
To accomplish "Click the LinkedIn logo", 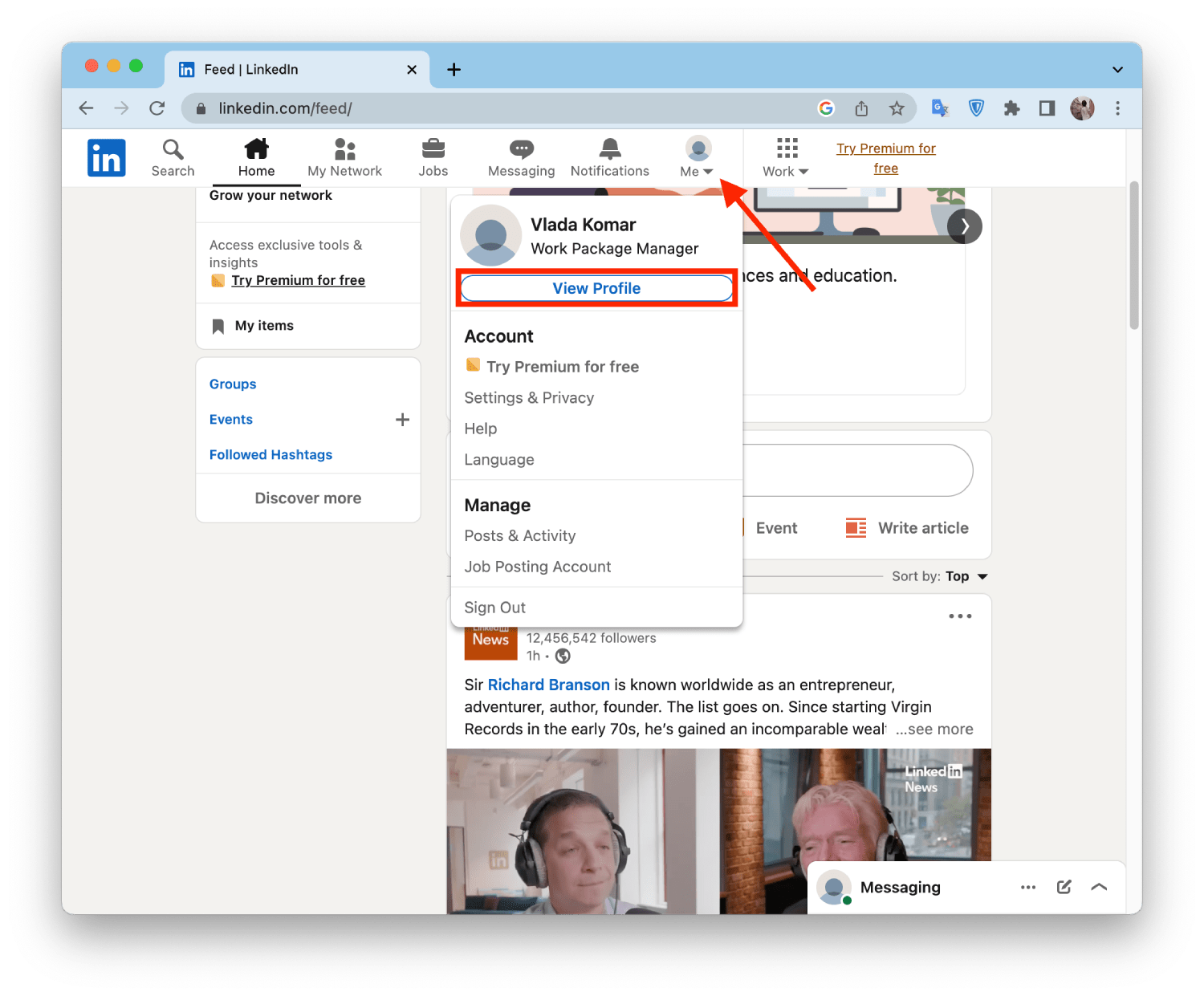I will pos(106,157).
